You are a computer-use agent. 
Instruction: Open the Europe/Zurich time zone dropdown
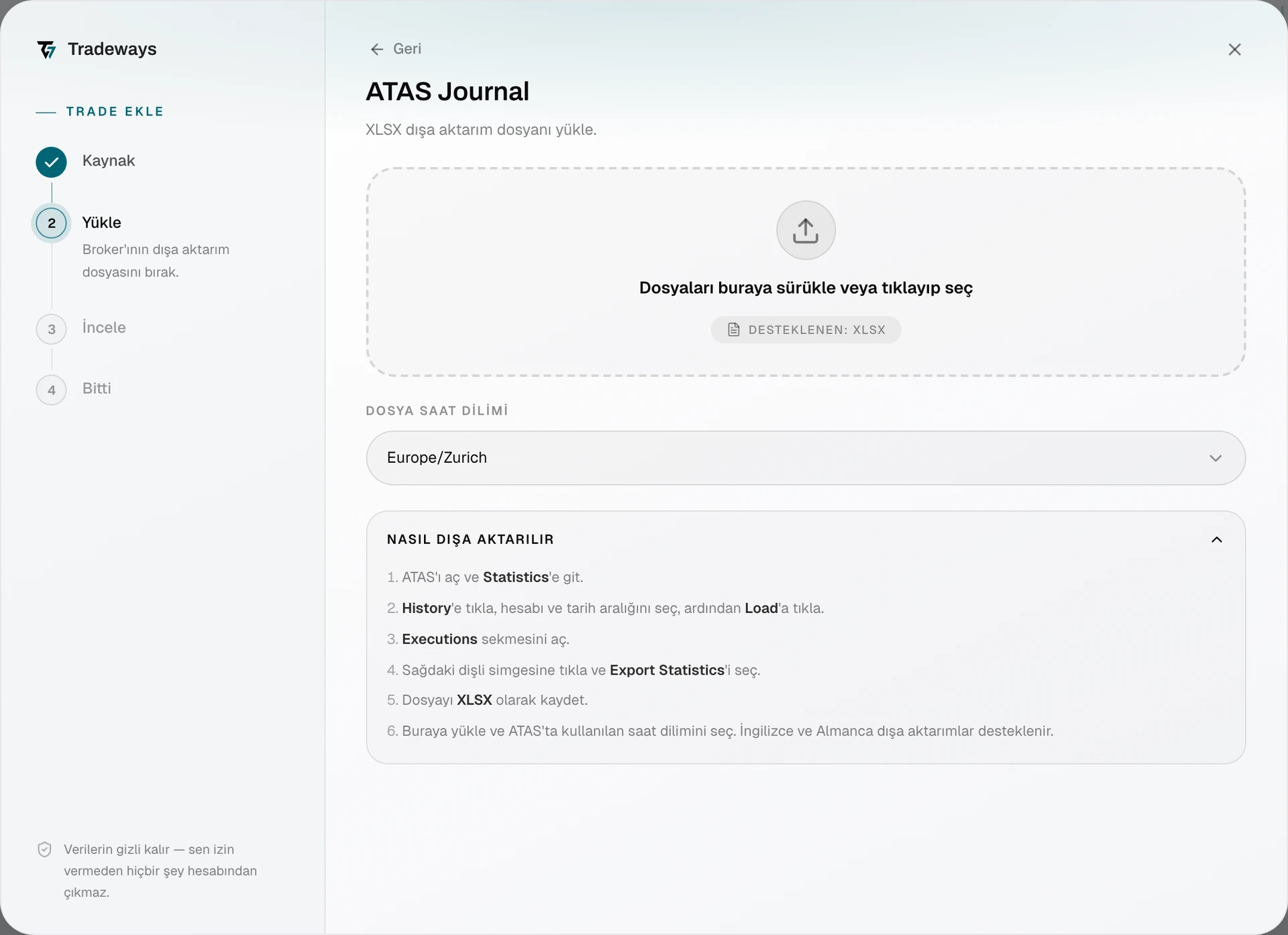pyautogui.click(x=806, y=458)
